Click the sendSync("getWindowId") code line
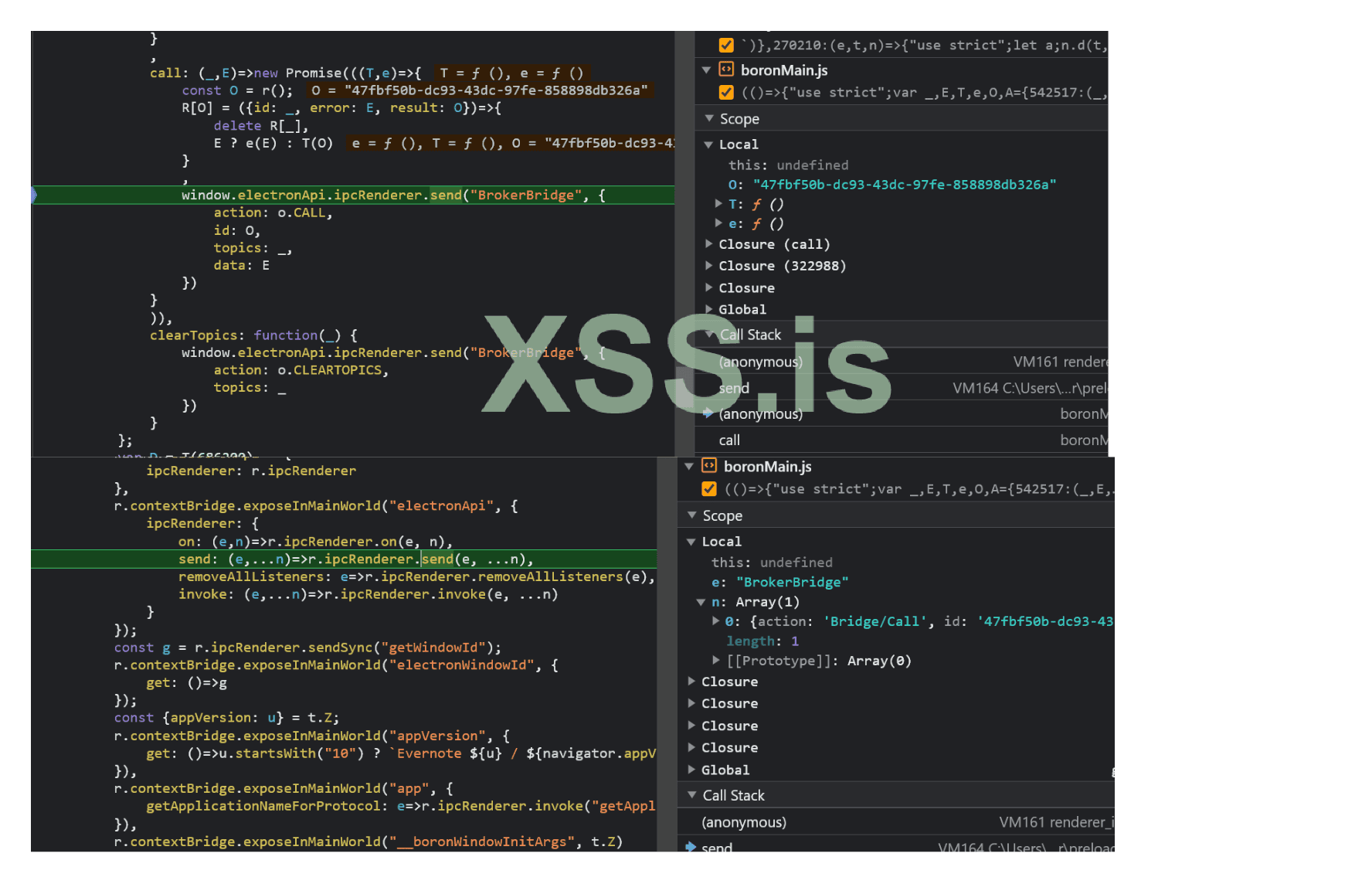Image resolution: width=1372 pixels, height=884 pixels. pyautogui.click(x=307, y=648)
